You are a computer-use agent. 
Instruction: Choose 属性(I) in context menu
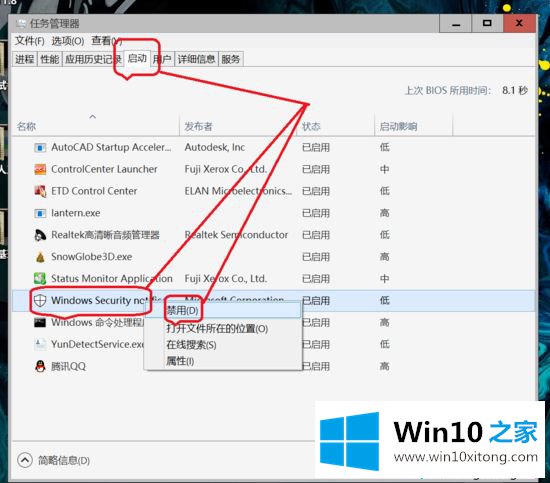223,361
